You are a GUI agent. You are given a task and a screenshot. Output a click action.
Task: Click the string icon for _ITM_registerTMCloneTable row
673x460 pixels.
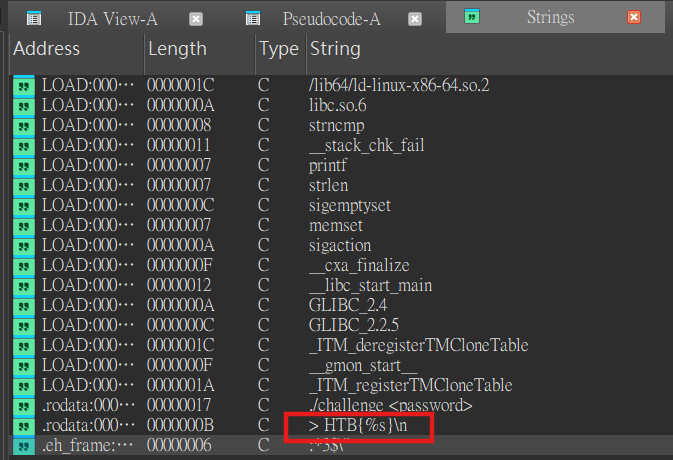click(24, 385)
